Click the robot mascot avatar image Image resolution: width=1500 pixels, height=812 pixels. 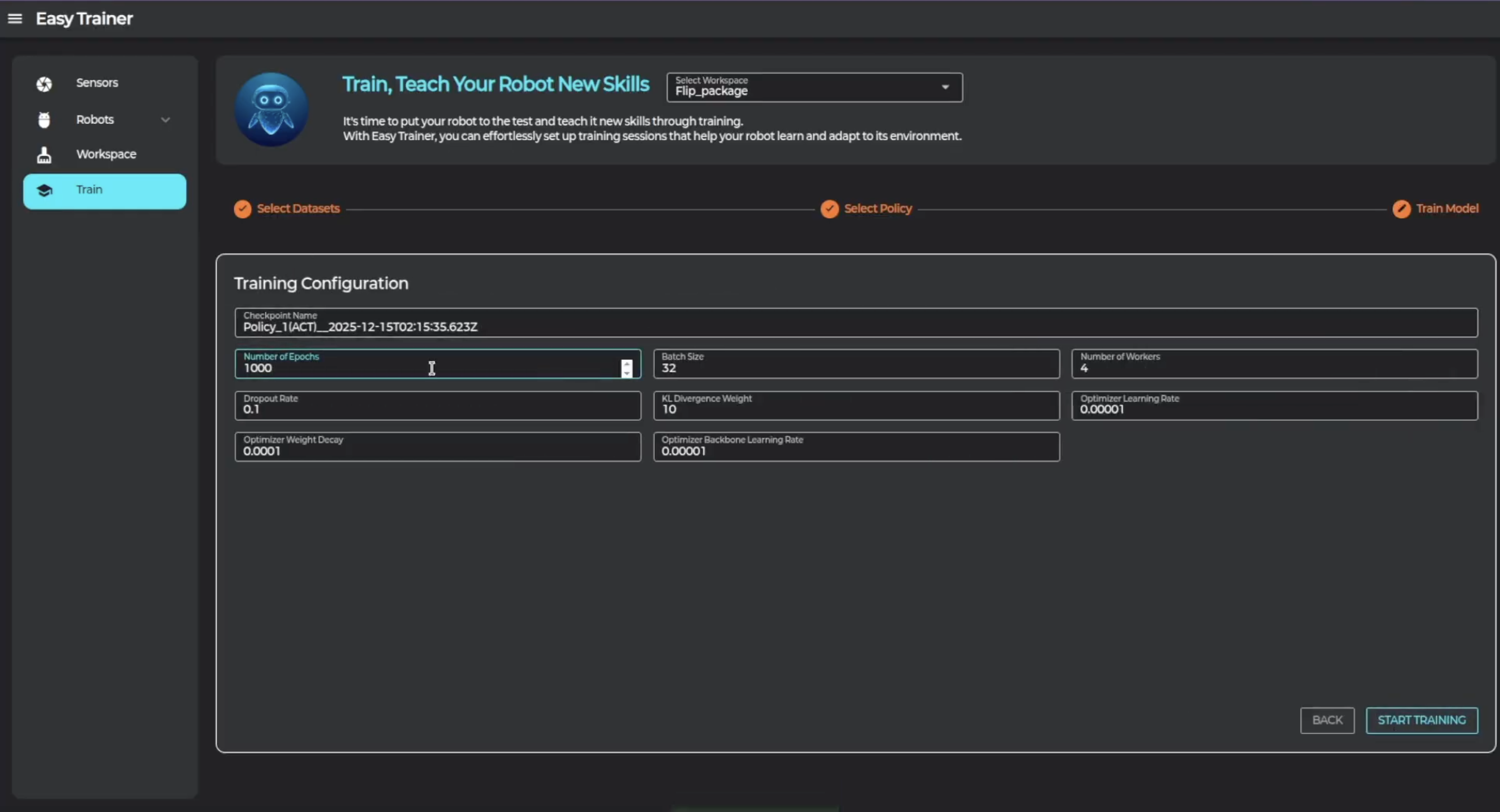(271, 110)
